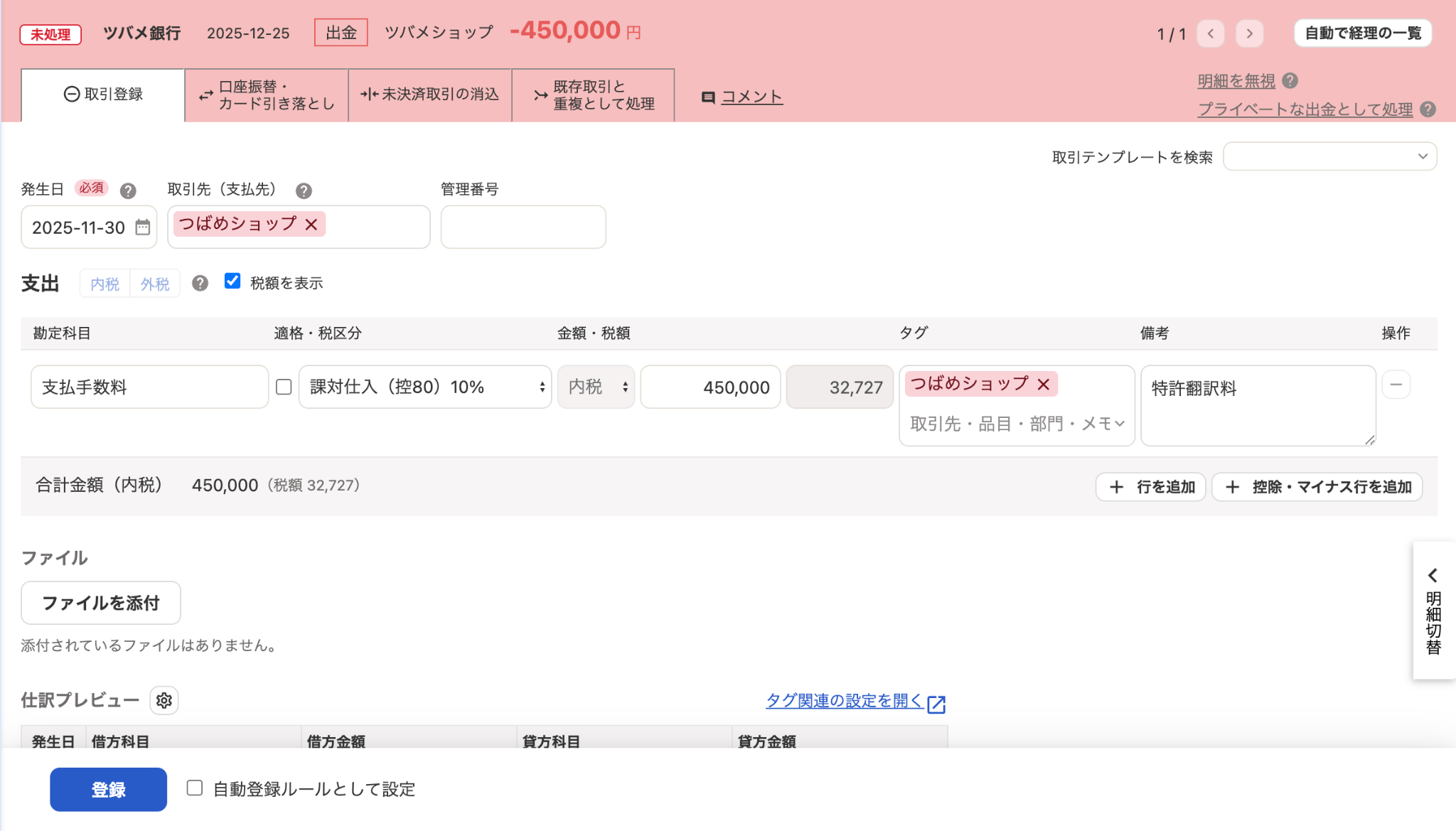Click プライベートな出金として処理 link
This screenshot has height=831, width=1456.
tap(1305, 109)
